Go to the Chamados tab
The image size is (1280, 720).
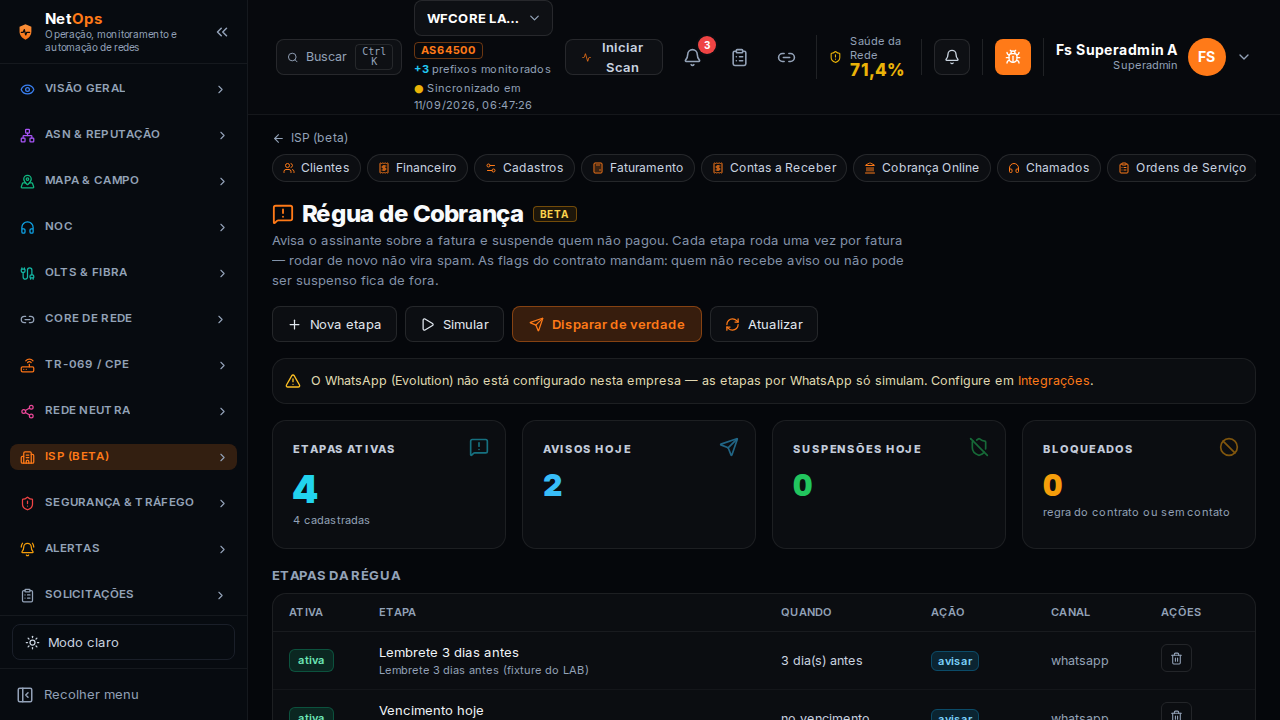coord(1049,168)
